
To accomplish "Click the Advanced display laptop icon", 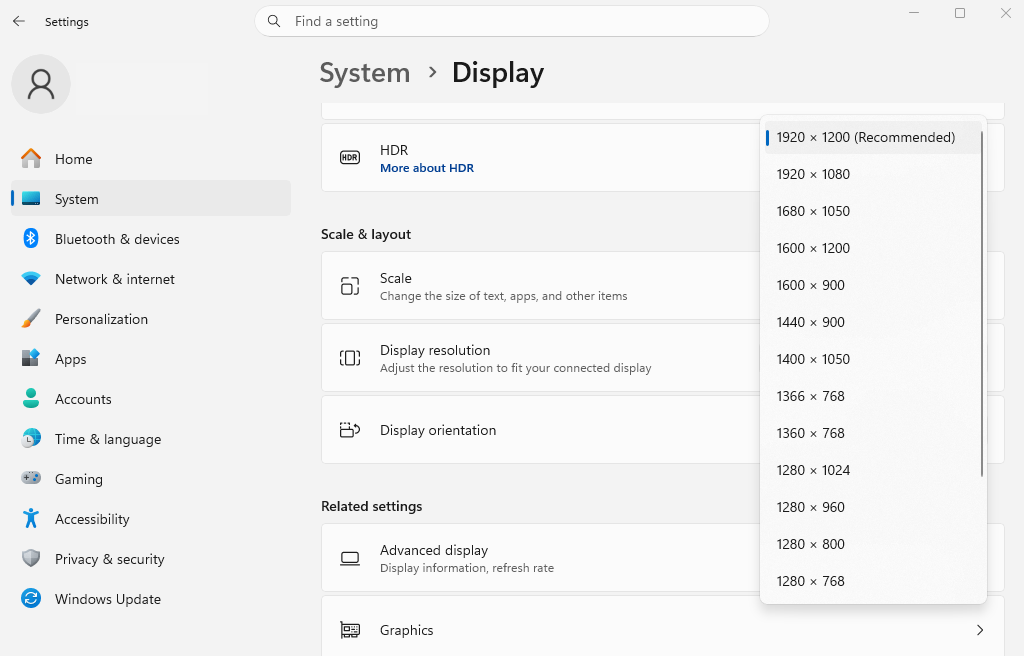I will (x=350, y=559).
